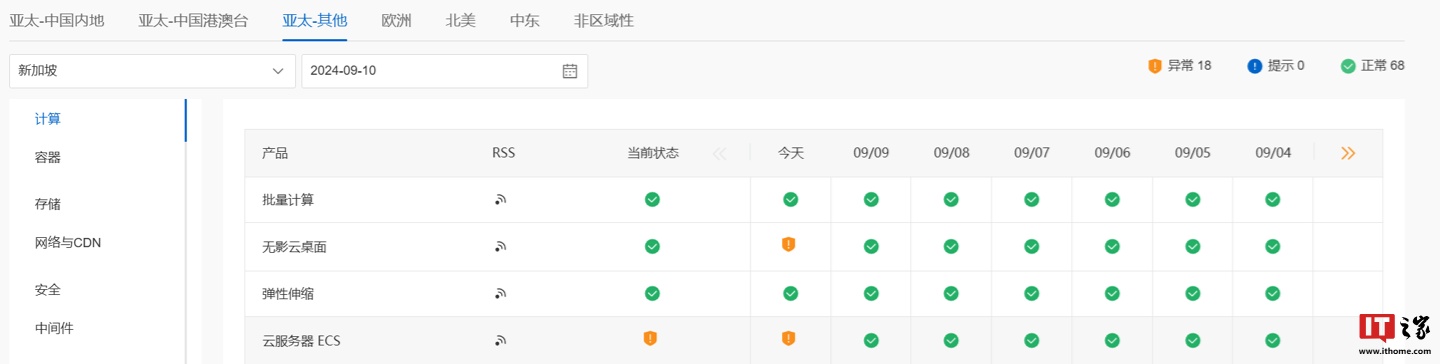Go to earlier dates with grey double-arrow
Screen dimensions: 1440x364
point(719,153)
